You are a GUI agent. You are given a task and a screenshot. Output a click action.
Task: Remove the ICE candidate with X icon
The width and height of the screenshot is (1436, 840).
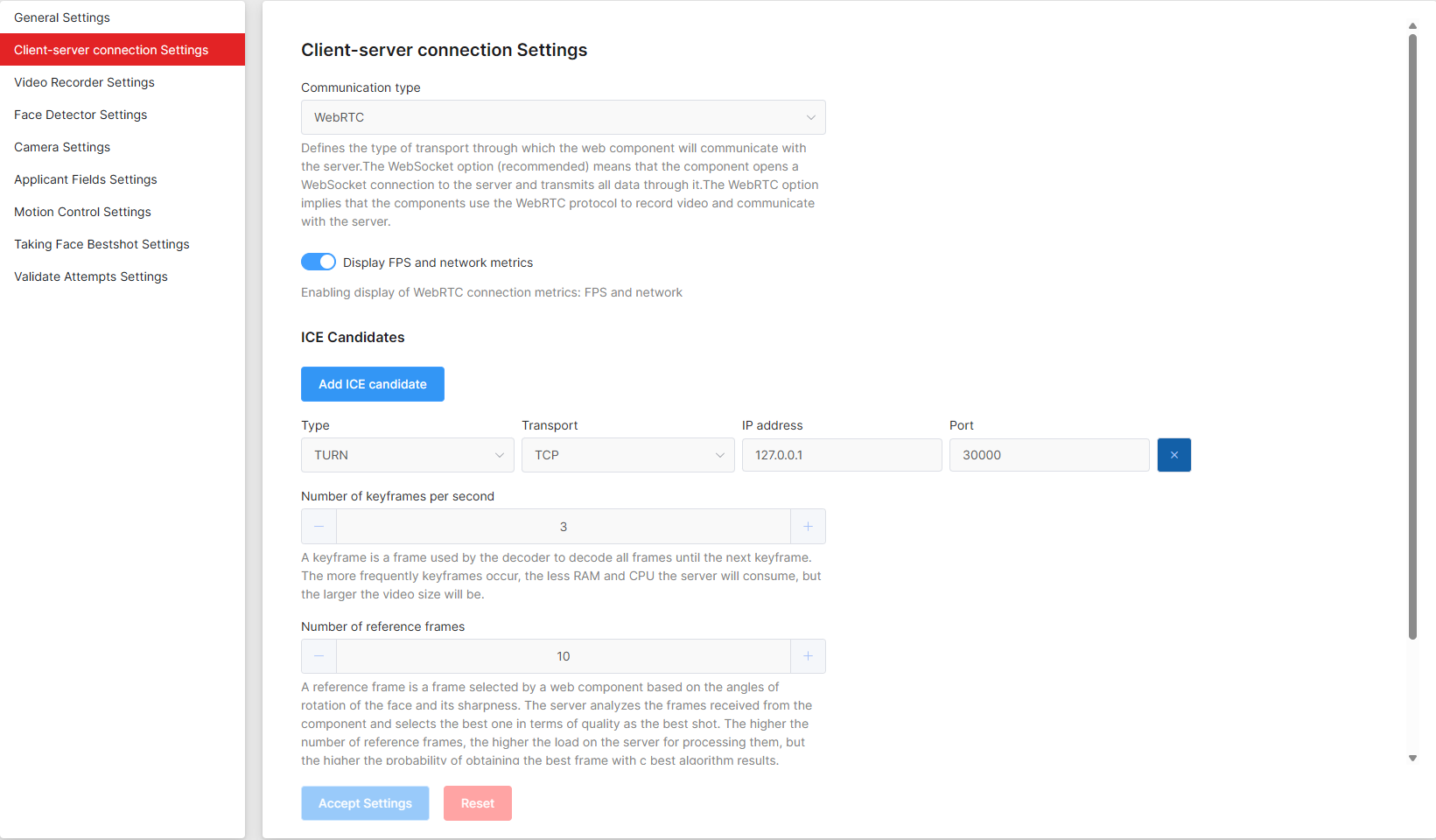tap(1173, 455)
